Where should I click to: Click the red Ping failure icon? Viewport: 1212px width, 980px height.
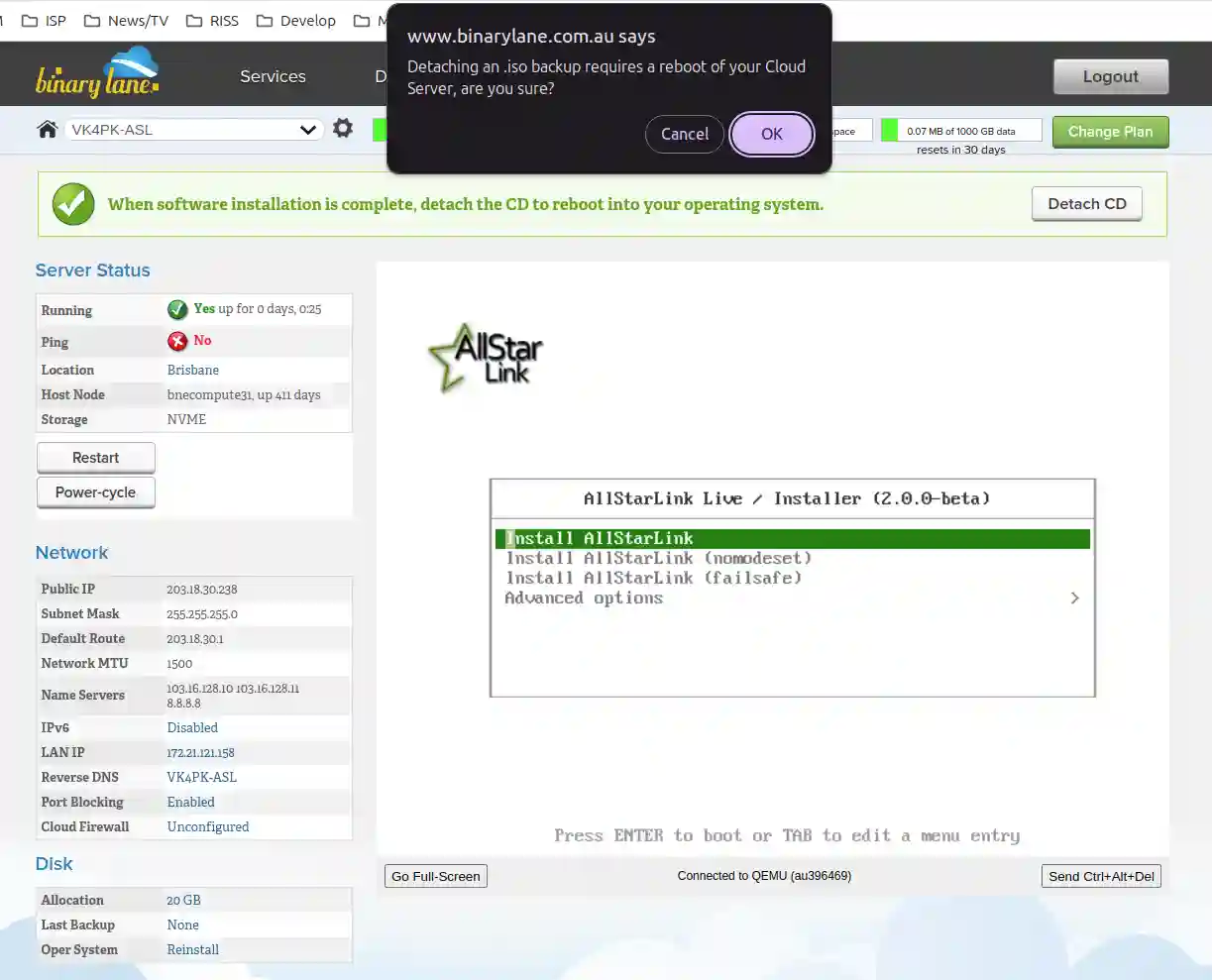click(177, 341)
